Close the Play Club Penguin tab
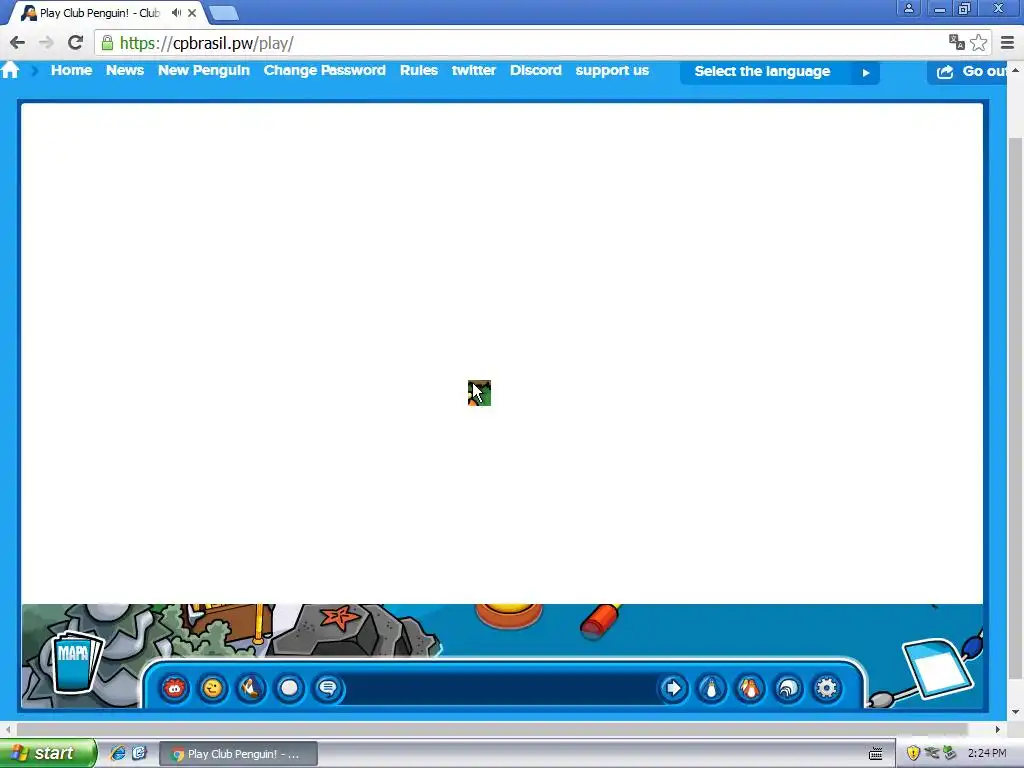This screenshot has width=1024, height=768. click(192, 12)
